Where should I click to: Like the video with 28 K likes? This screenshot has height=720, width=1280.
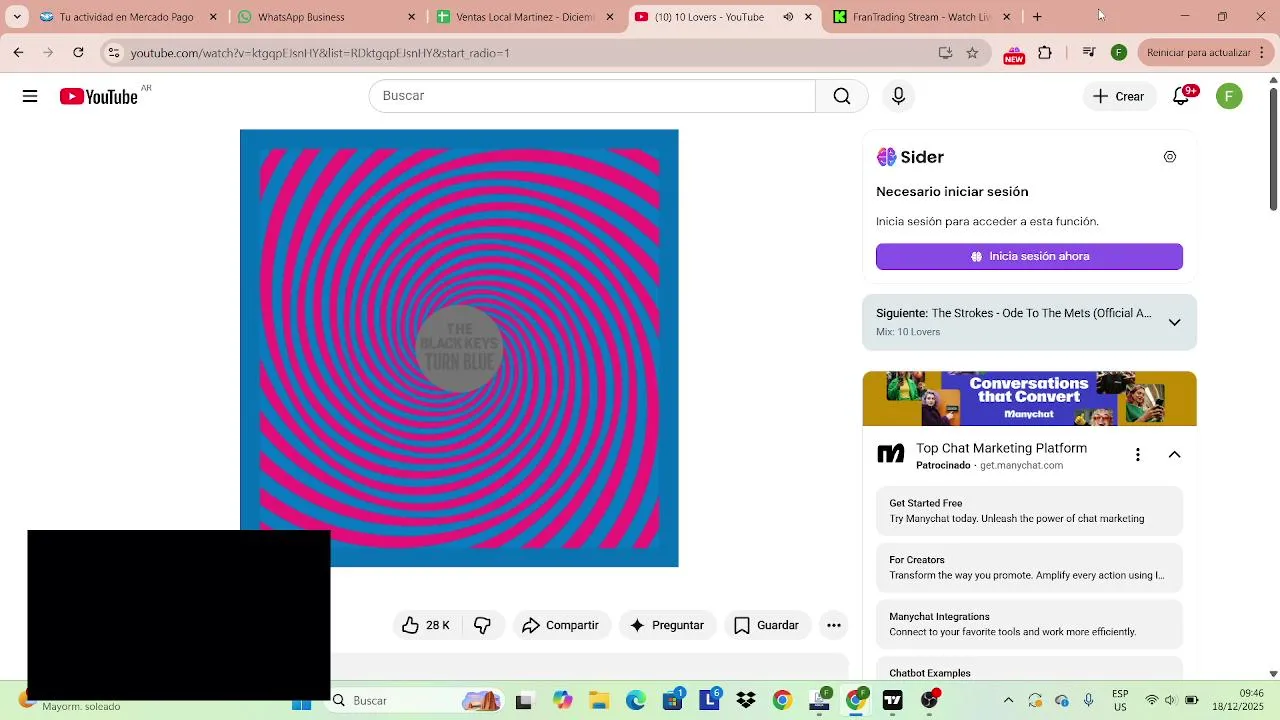426,625
